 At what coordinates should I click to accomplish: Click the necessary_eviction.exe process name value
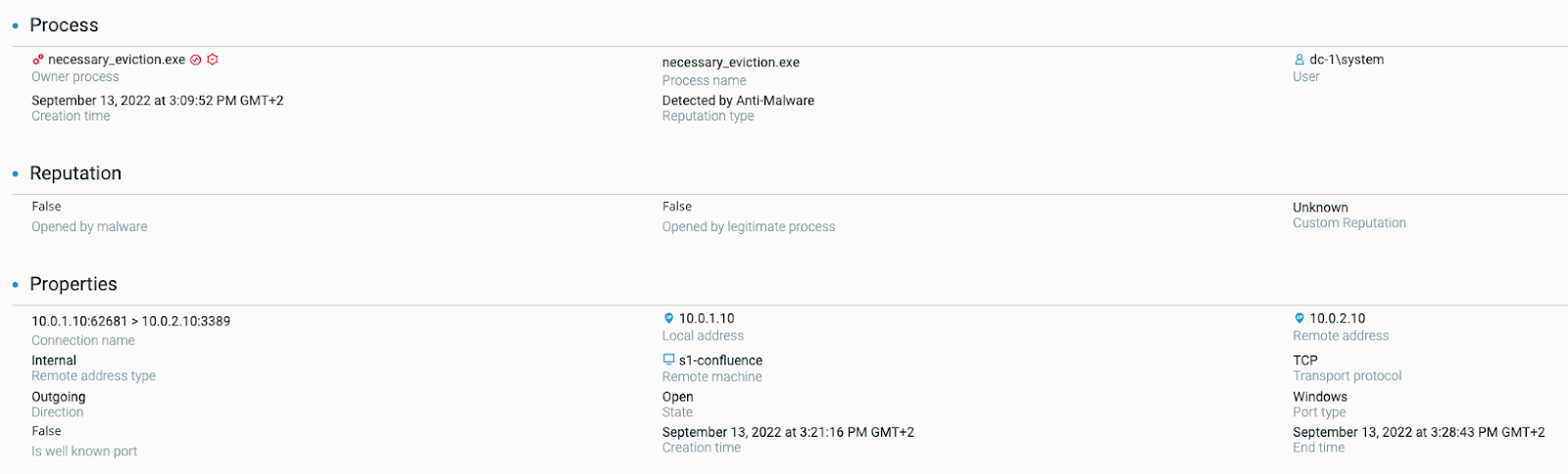pos(730,63)
